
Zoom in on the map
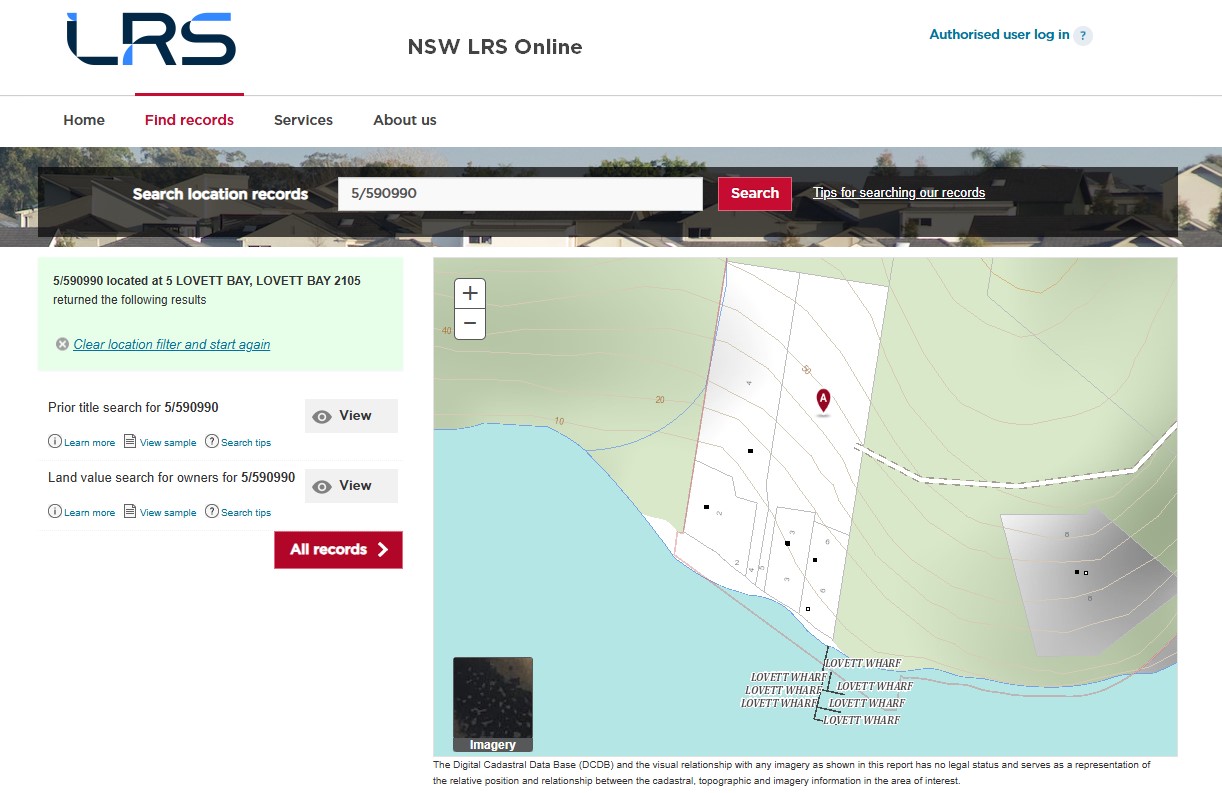click(x=470, y=294)
